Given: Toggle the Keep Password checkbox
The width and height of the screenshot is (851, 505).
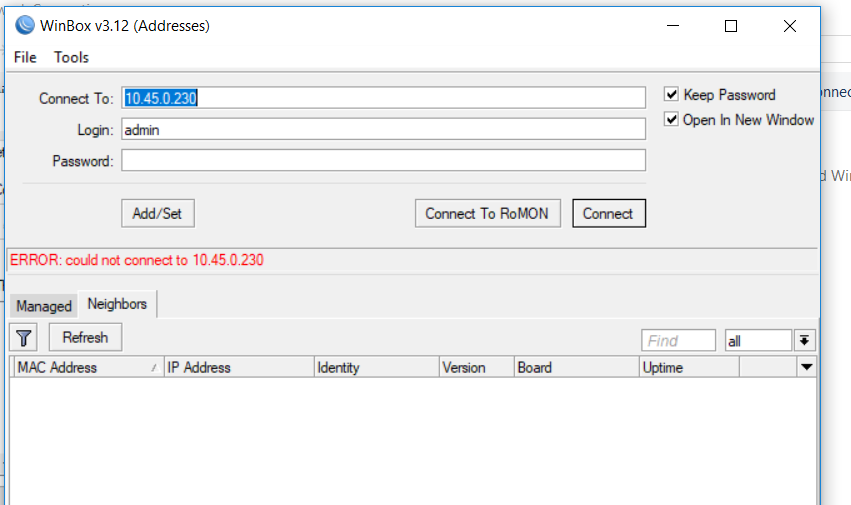Looking at the screenshot, I should (x=671, y=94).
